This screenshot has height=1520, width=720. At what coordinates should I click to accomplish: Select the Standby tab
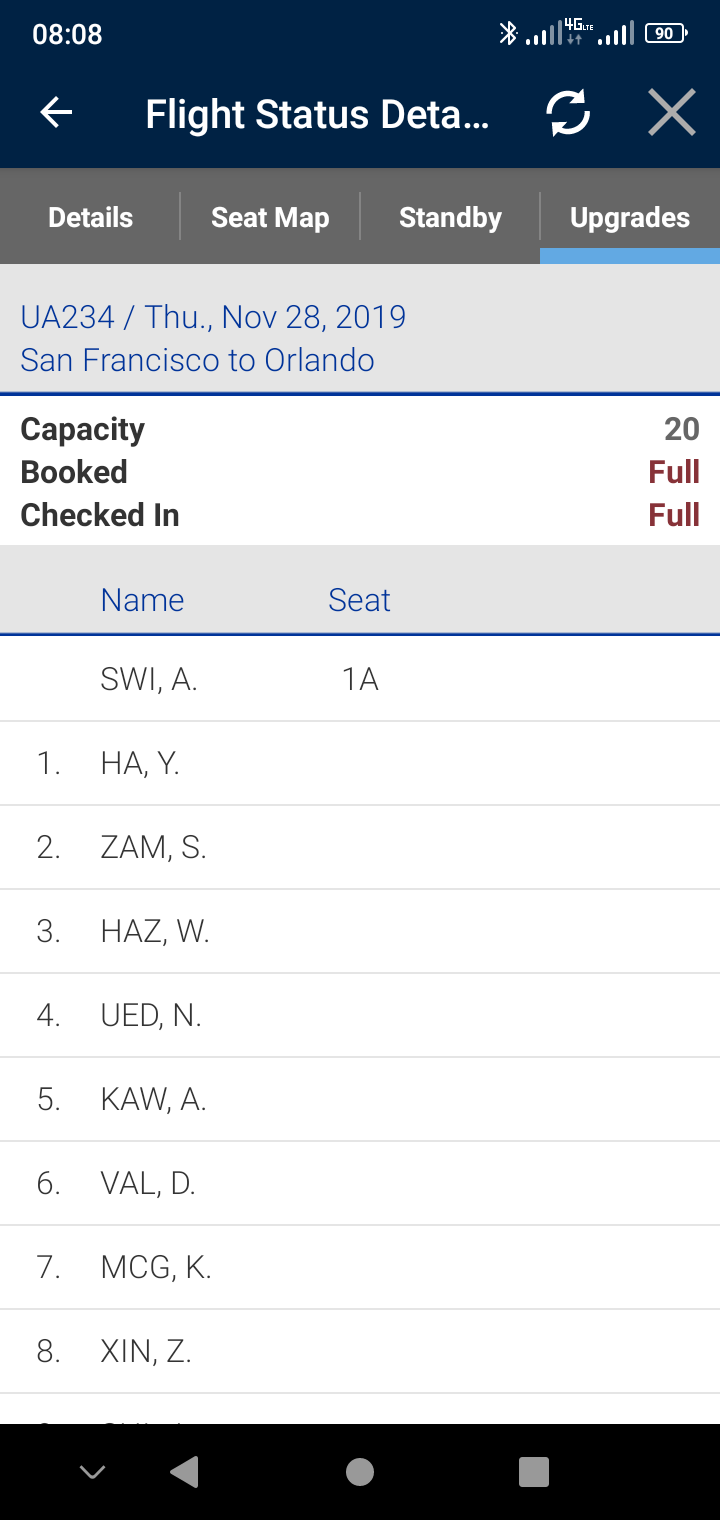coord(450,217)
